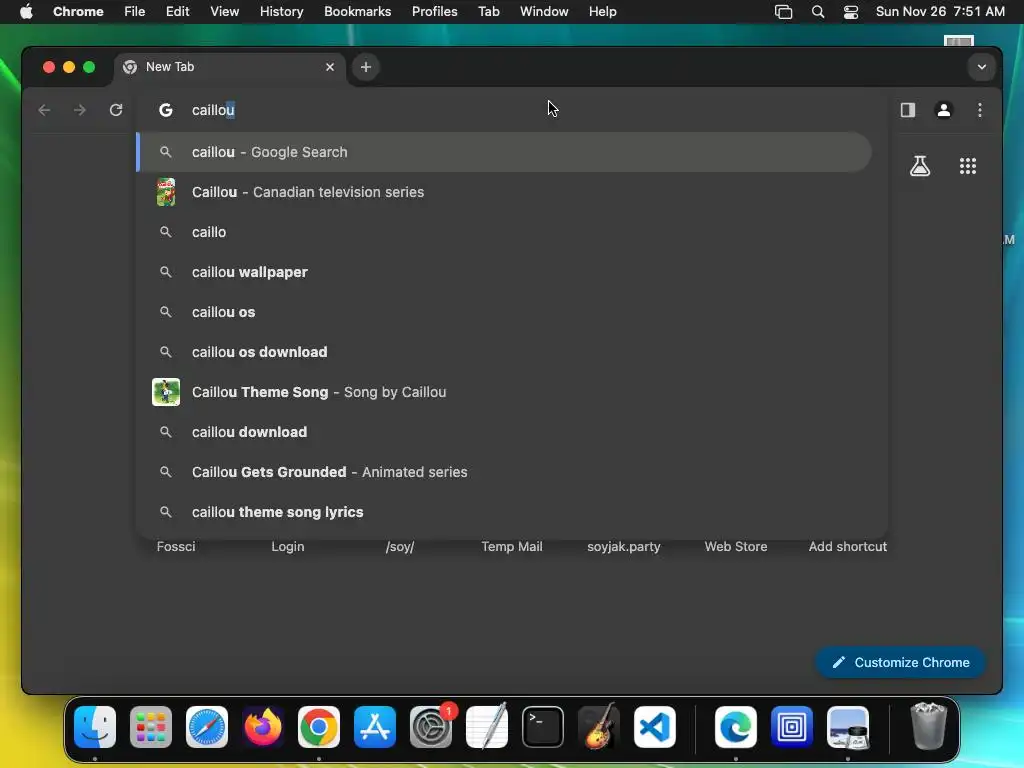Open Control Center in menu bar
The image size is (1024, 768).
851,12
